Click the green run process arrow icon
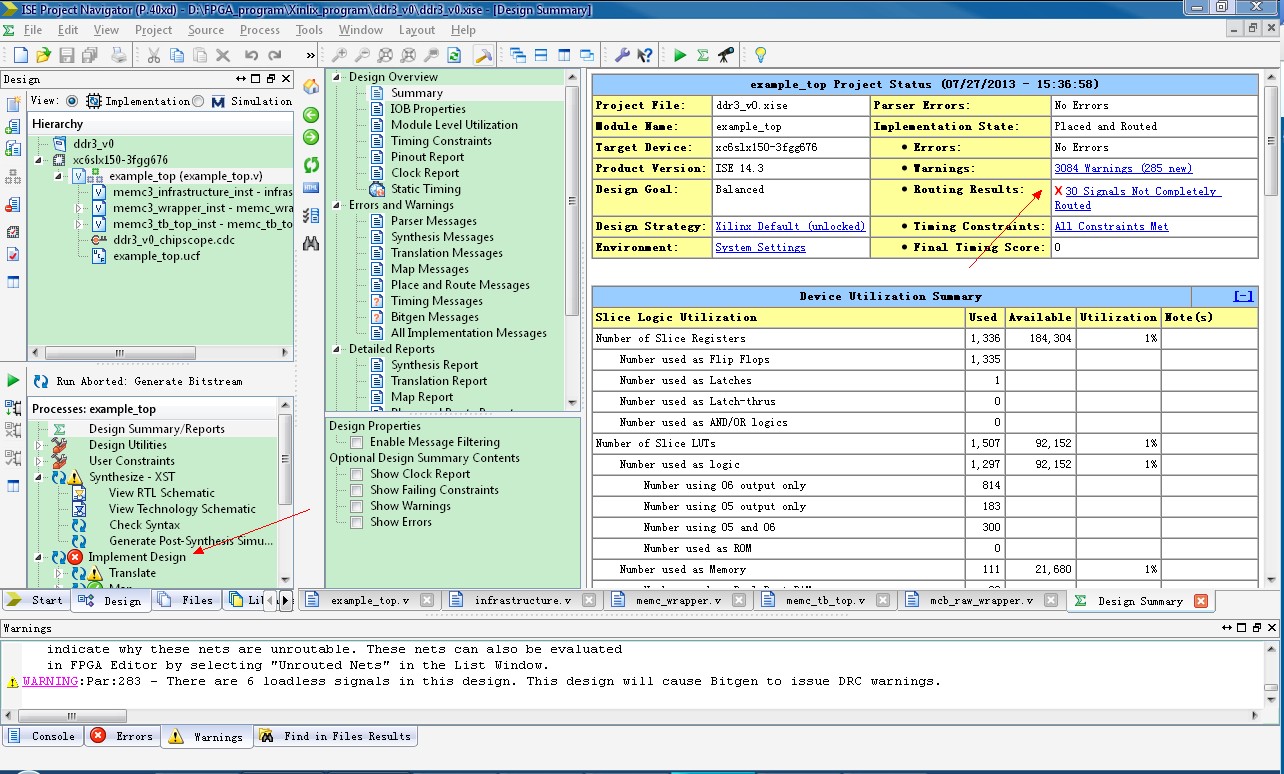The image size is (1284, 774). [13, 380]
